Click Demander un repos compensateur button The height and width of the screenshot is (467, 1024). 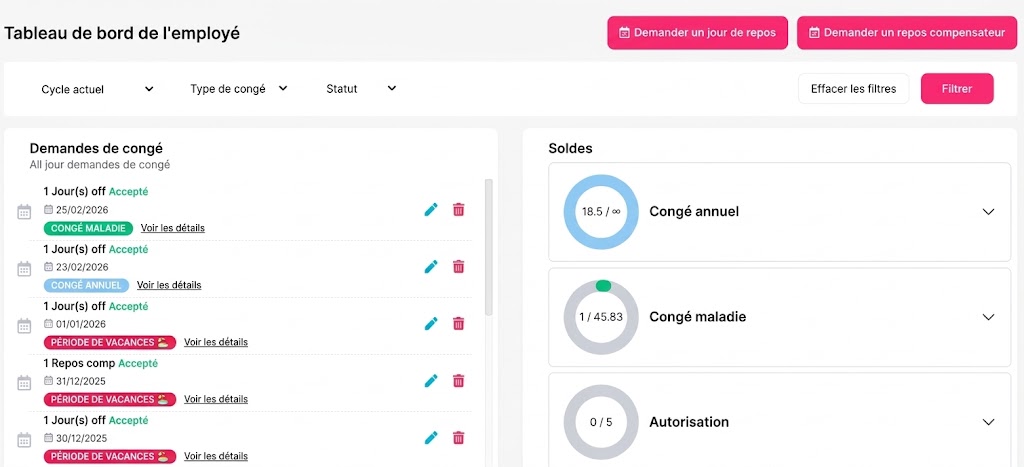click(x=906, y=33)
